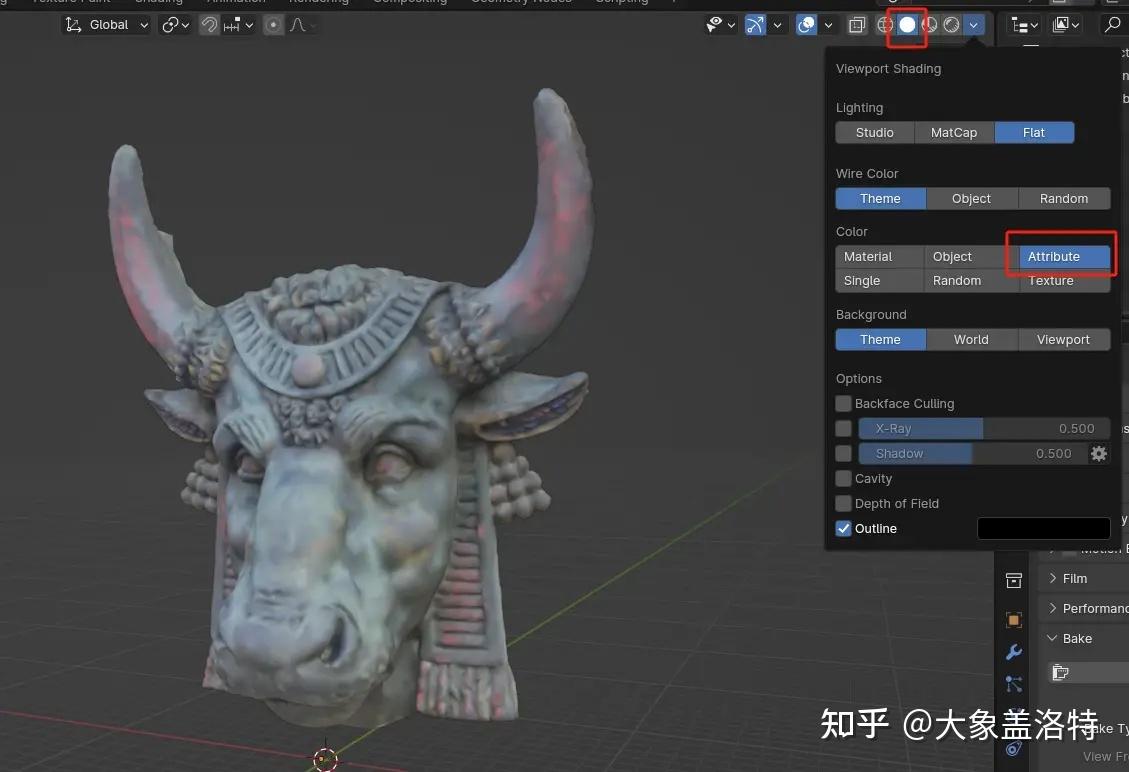Collapse the viewport shading dropdown arrow
This screenshot has height=772, width=1129.
(x=973, y=25)
